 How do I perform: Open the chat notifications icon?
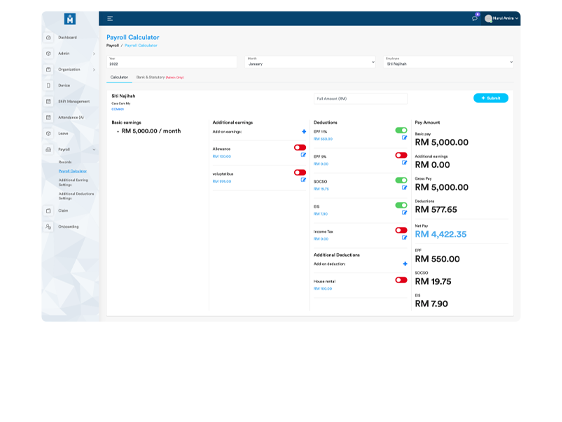tap(475, 18)
